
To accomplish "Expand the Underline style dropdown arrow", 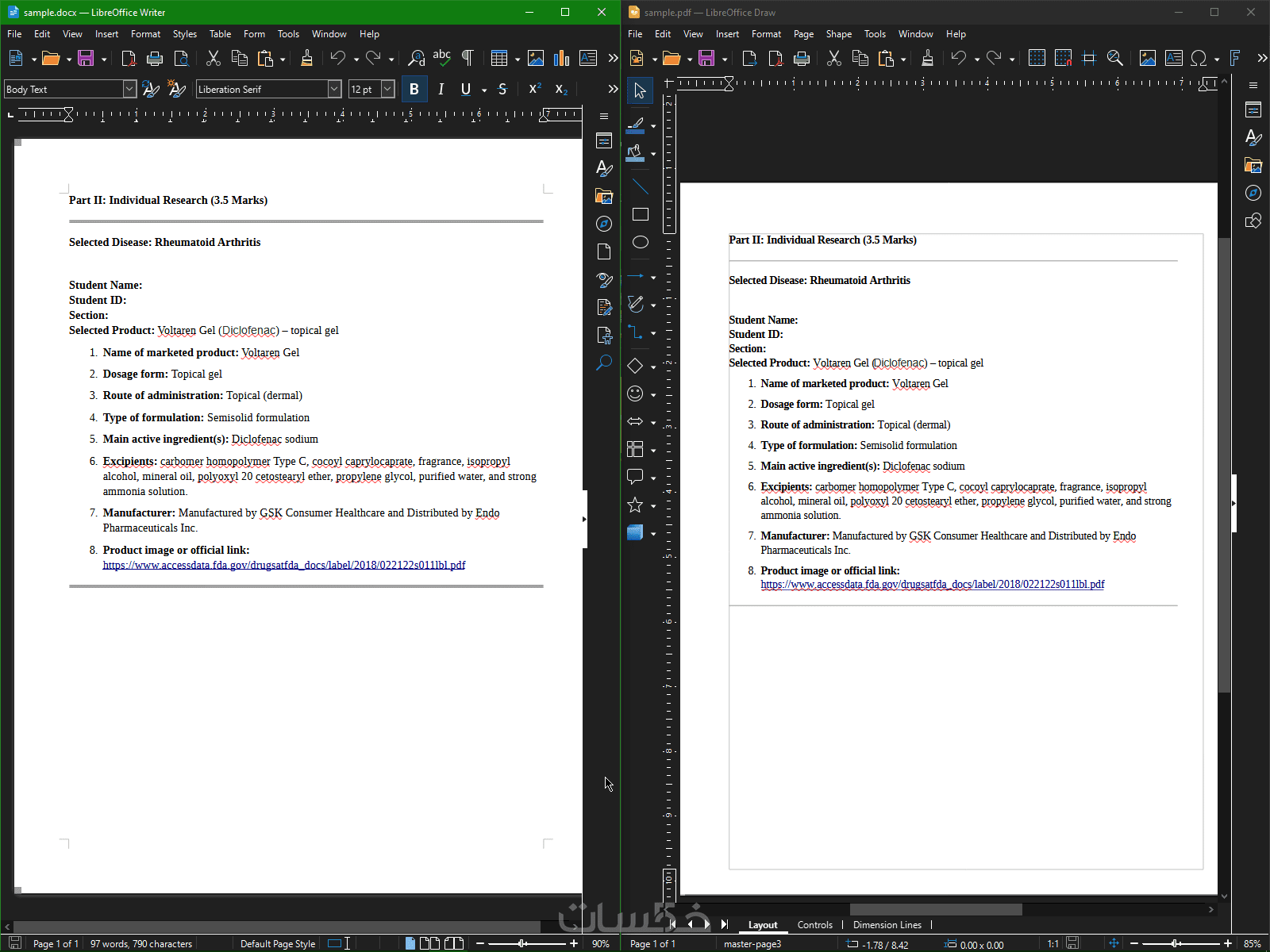I will click(x=484, y=90).
